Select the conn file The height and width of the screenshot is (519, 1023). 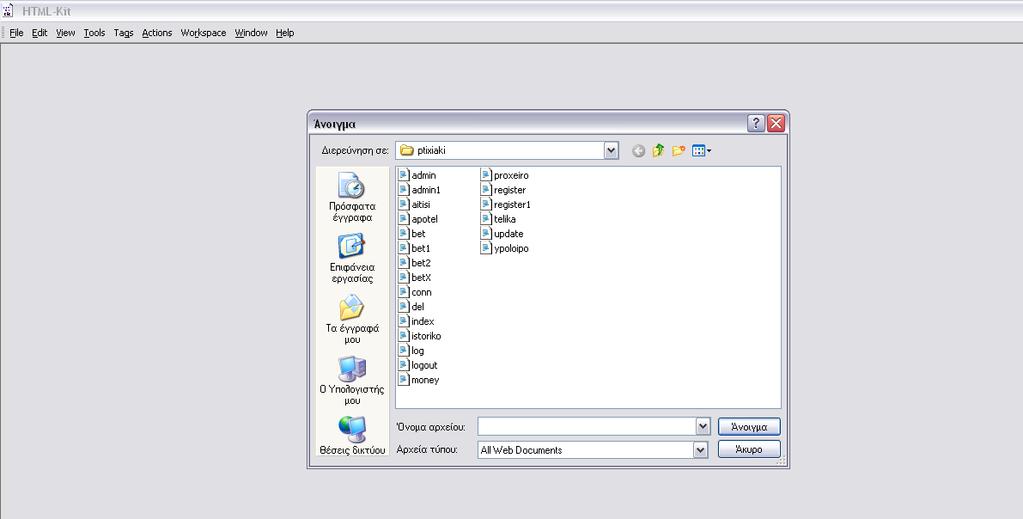(x=415, y=292)
